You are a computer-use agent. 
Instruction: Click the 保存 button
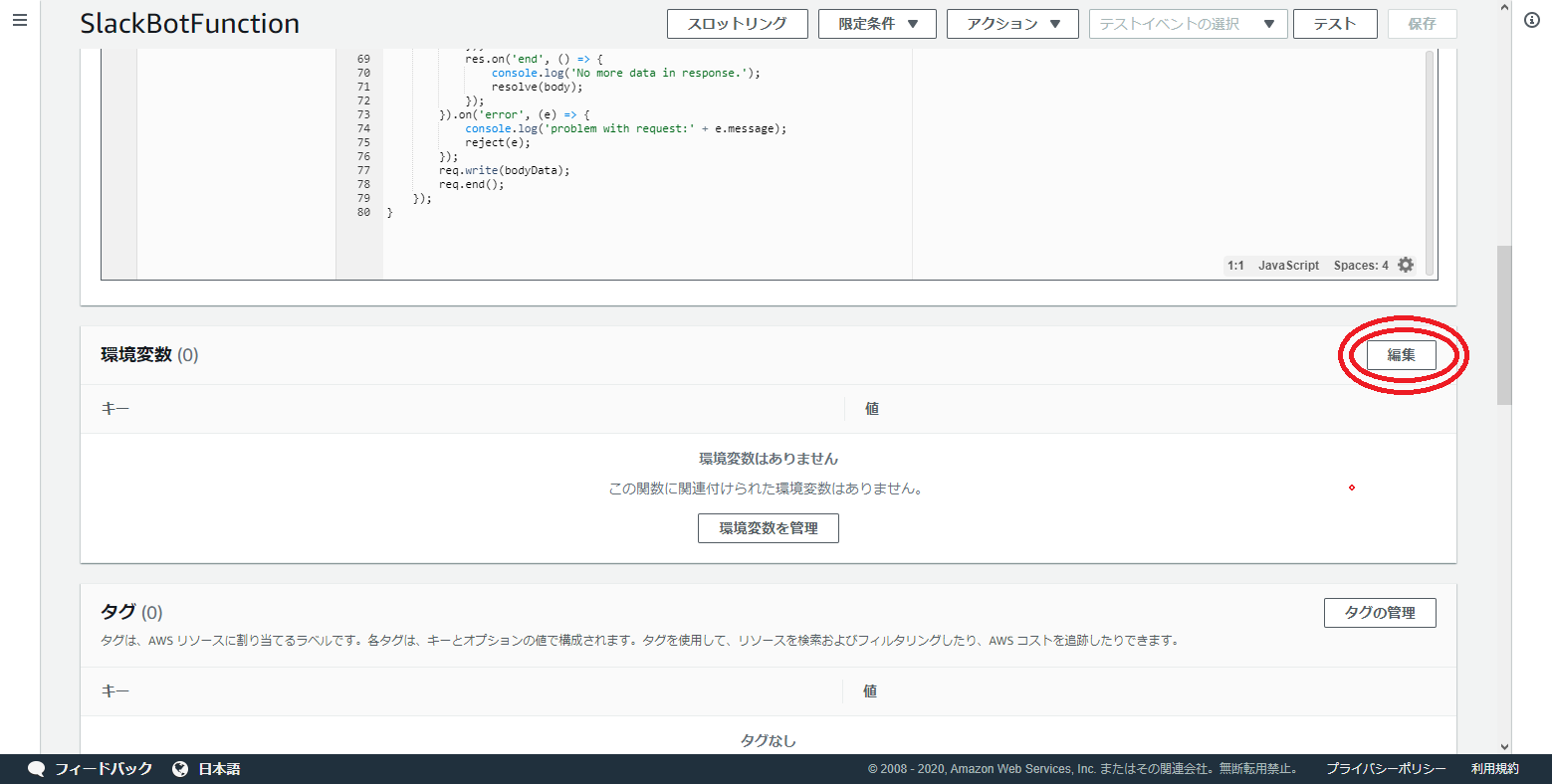[x=1422, y=24]
